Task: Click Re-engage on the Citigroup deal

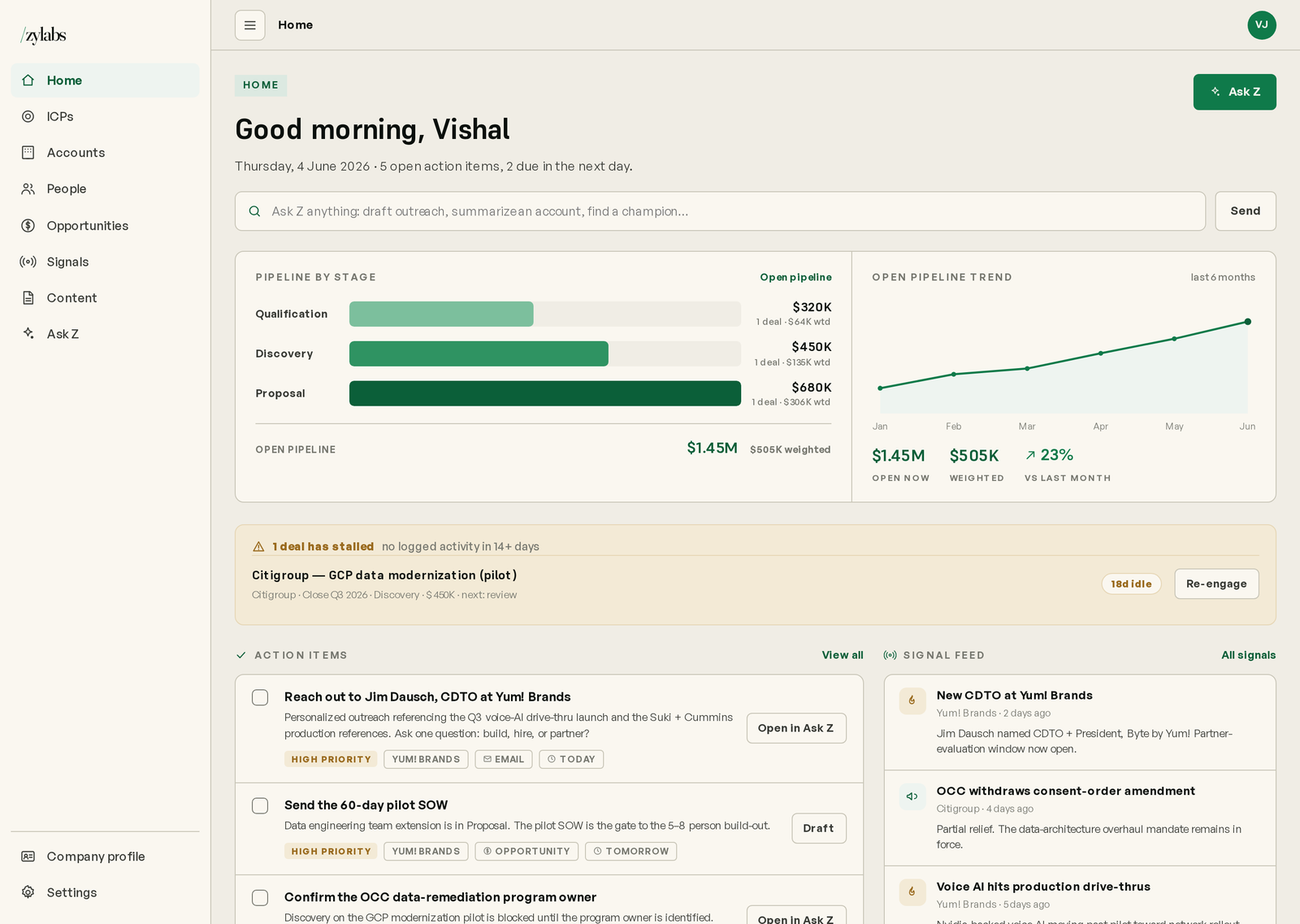Action: pyautogui.click(x=1216, y=583)
